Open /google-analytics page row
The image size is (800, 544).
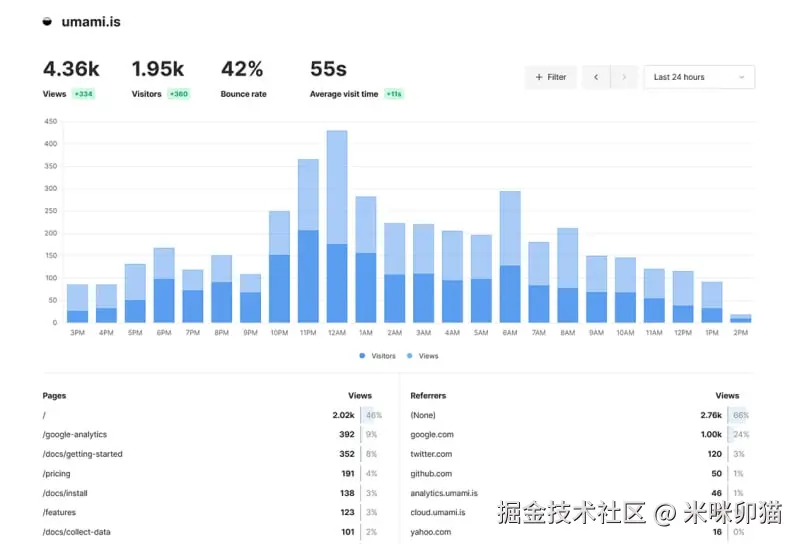click(x=212, y=435)
